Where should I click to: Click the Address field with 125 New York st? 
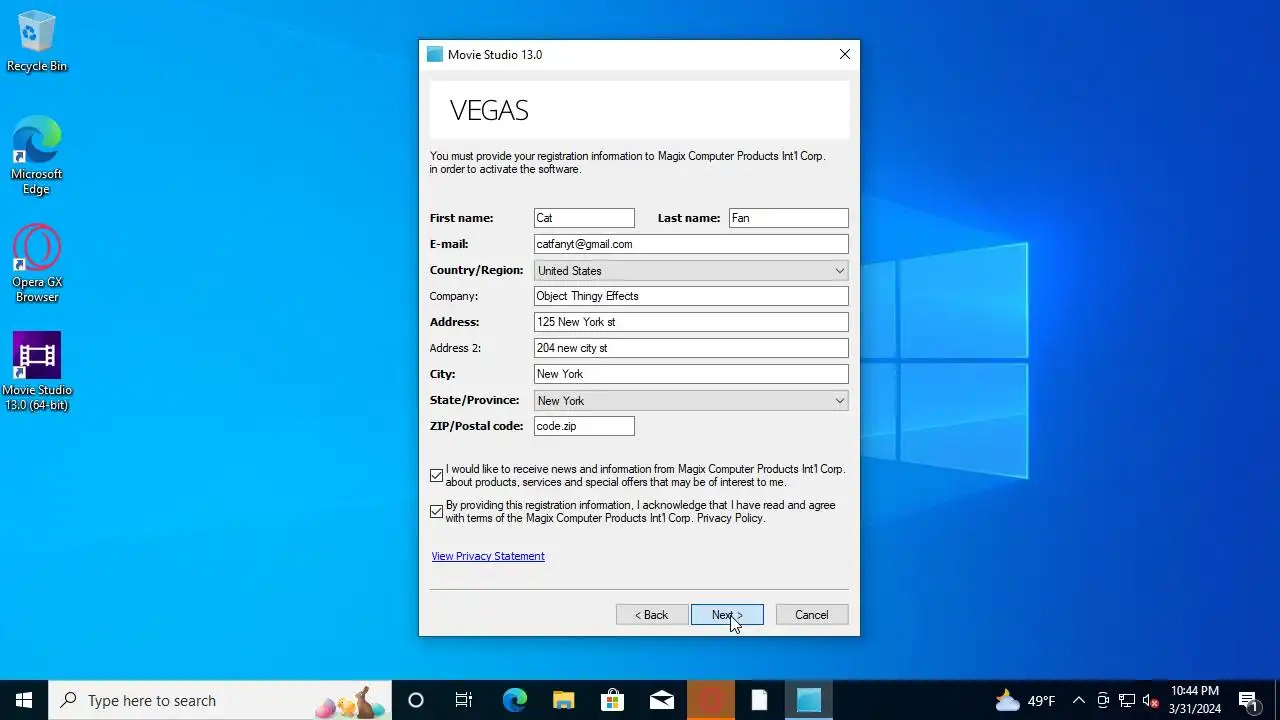[x=691, y=322]
